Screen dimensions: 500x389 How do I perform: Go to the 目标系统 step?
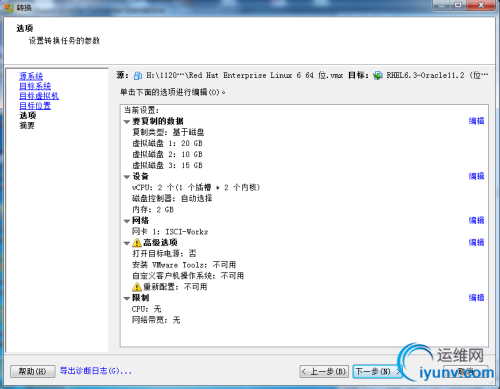tap(35, 86)
